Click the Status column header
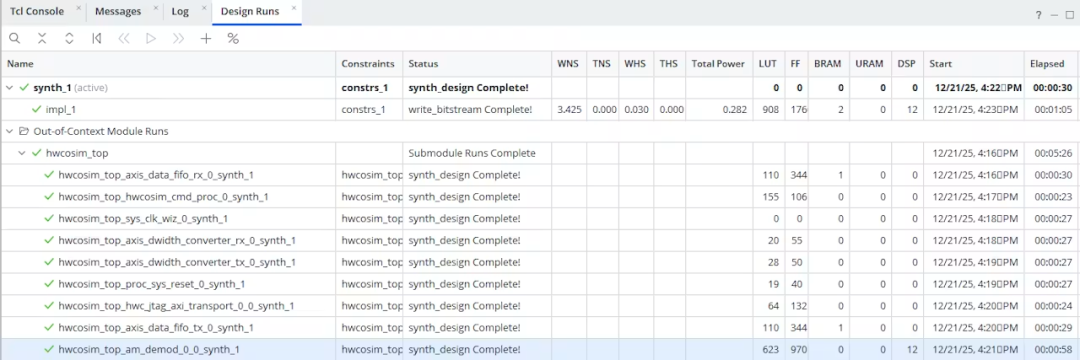Image resolution: width=1080 pixels, height=360 pixels. [477, 63]
